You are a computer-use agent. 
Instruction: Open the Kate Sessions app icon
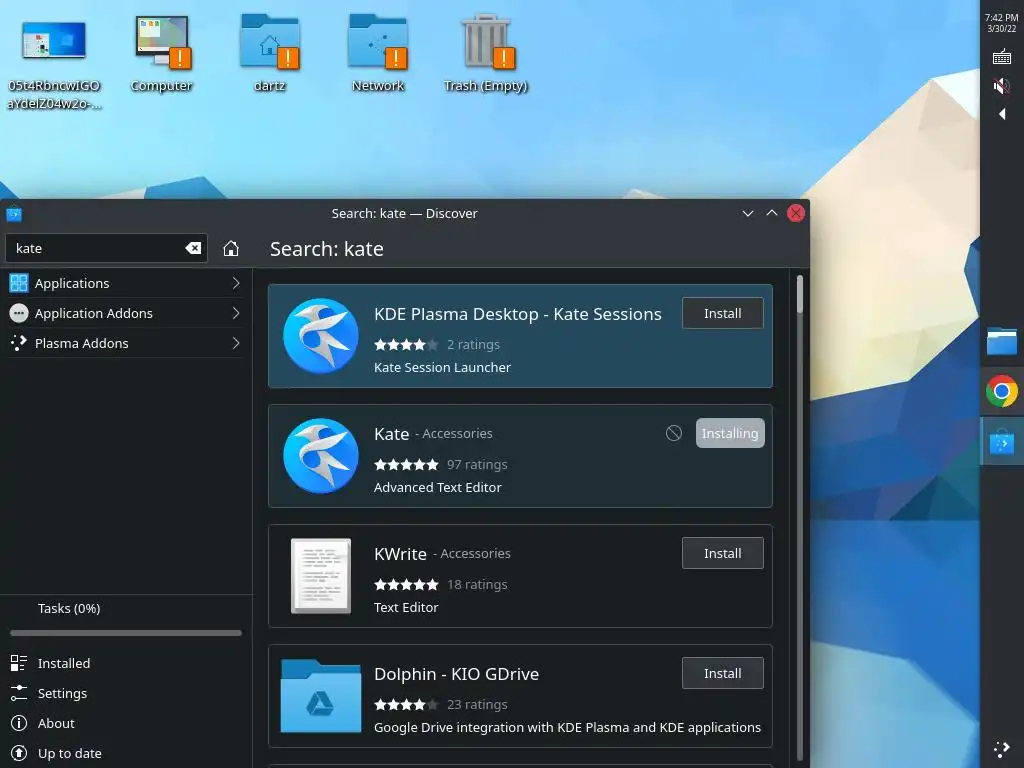coord(321,336)
